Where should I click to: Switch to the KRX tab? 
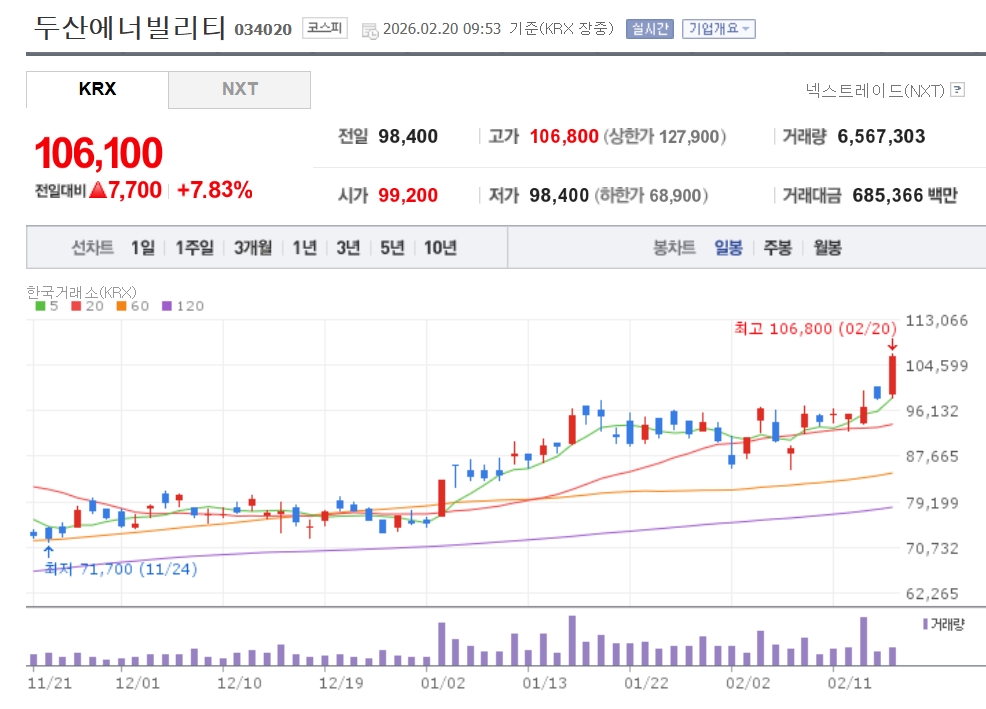97,89
